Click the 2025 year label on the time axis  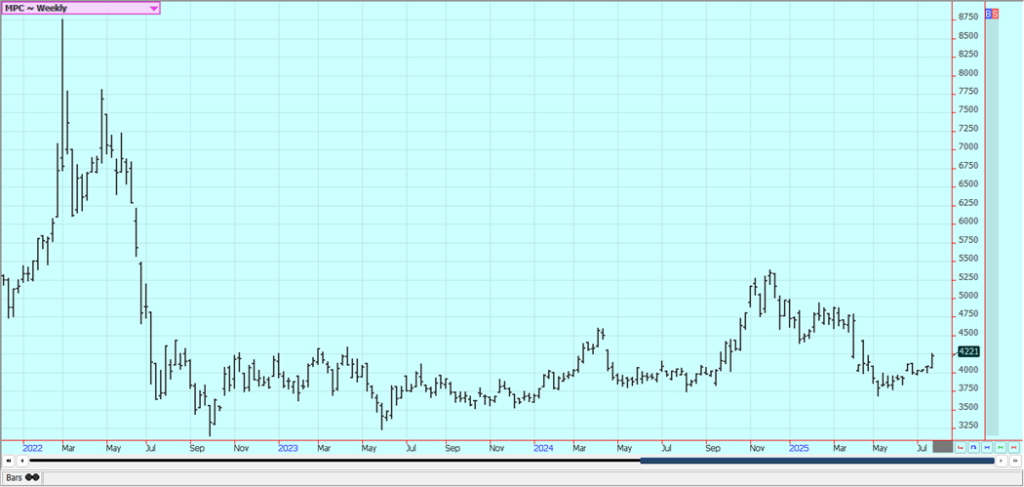(x=799, y=448)
